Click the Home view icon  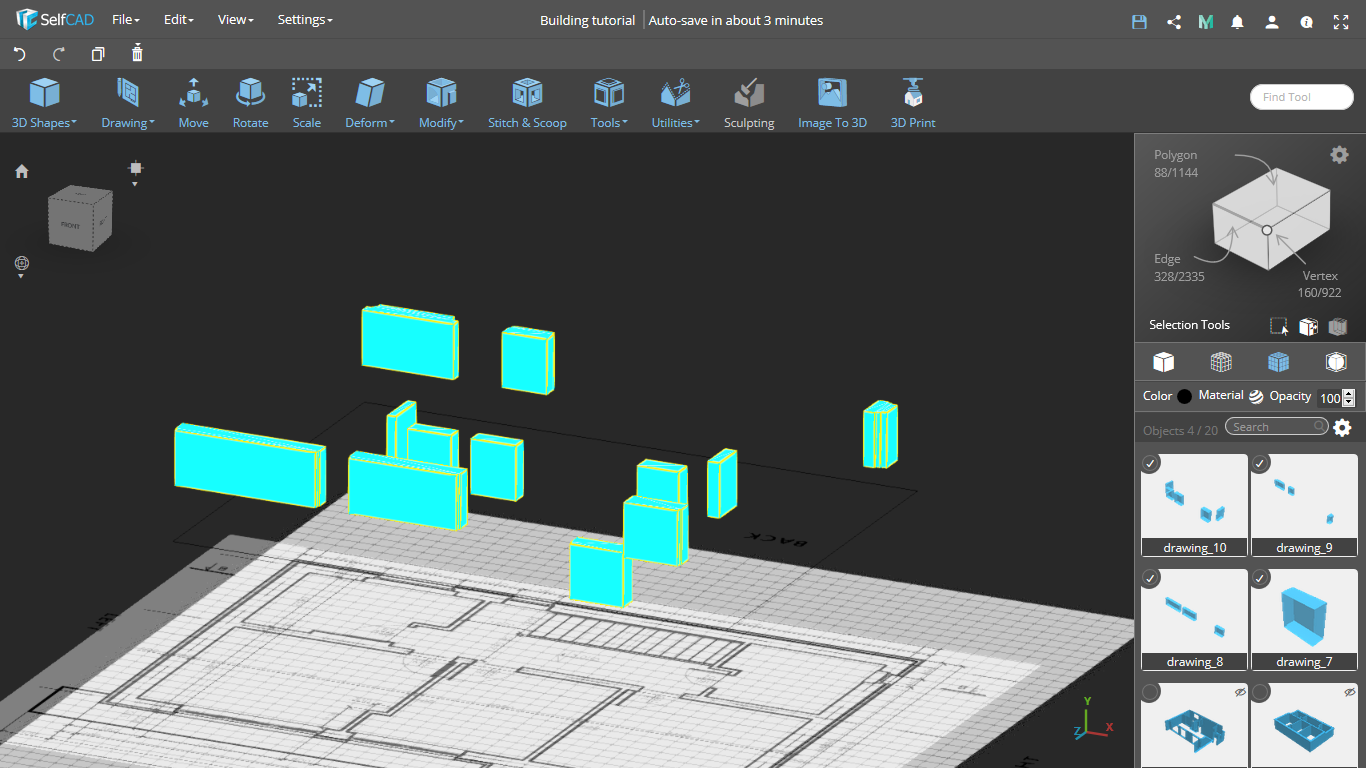tap(22, 171)
